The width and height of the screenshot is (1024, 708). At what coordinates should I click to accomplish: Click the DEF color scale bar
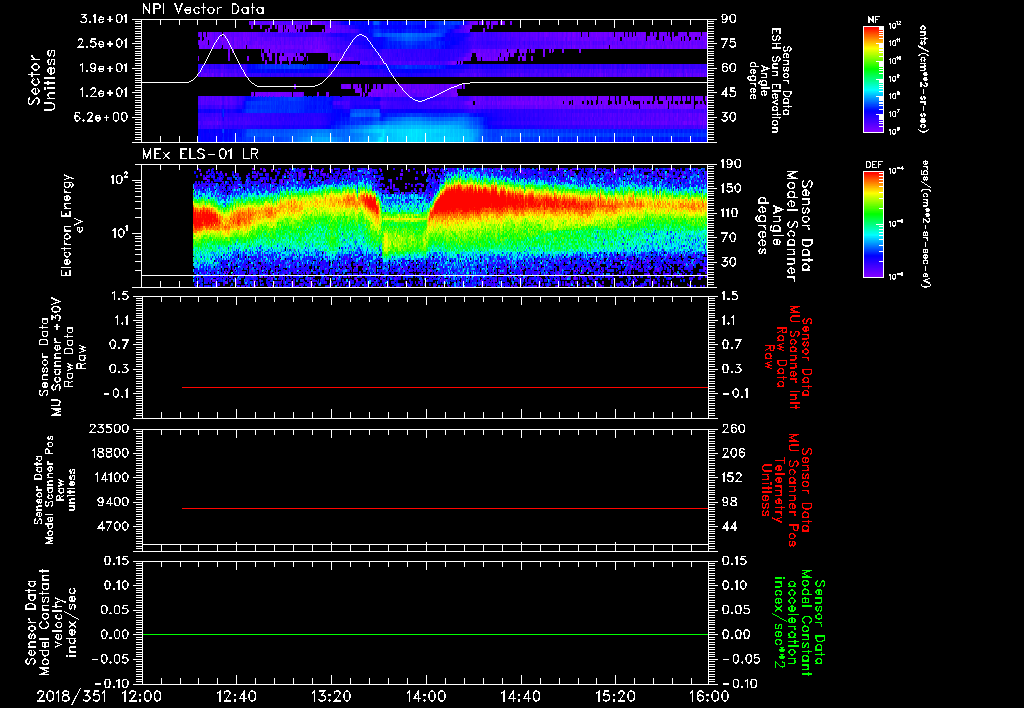pyautogui.click(x=874, y=224)
